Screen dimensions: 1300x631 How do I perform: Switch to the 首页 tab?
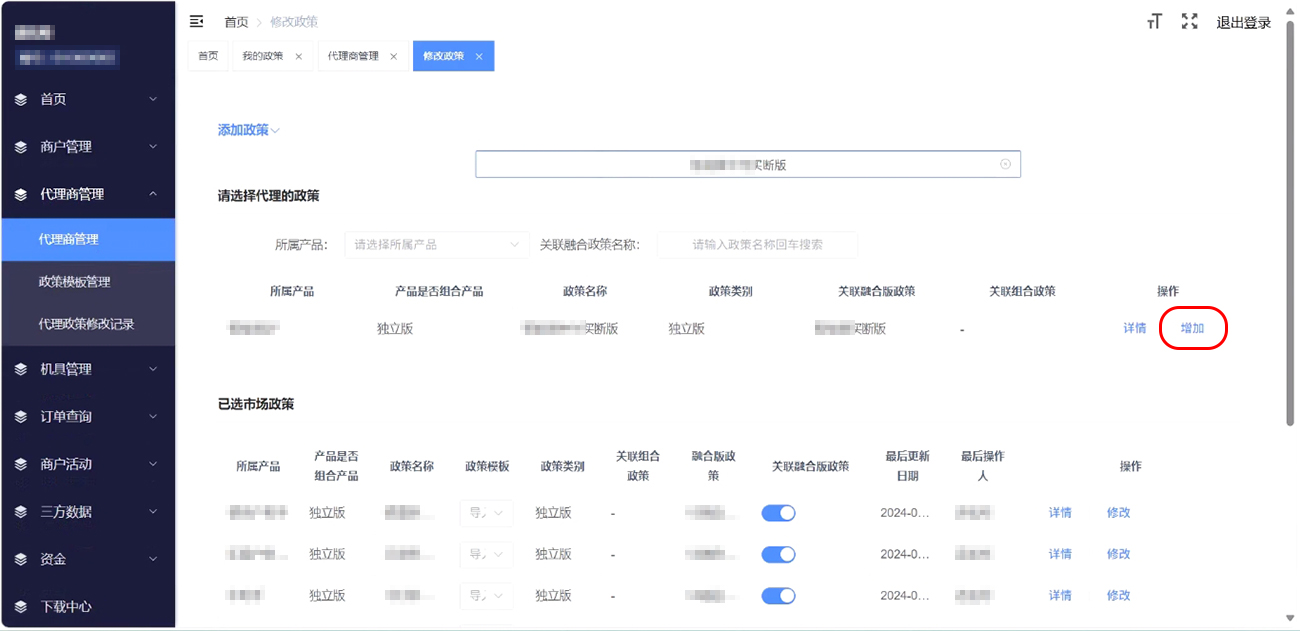coord(208,57)
